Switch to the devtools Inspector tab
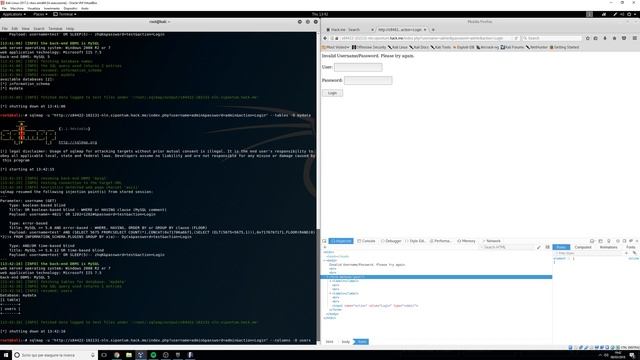The image size is (640, 360). [x=341, y=241]
